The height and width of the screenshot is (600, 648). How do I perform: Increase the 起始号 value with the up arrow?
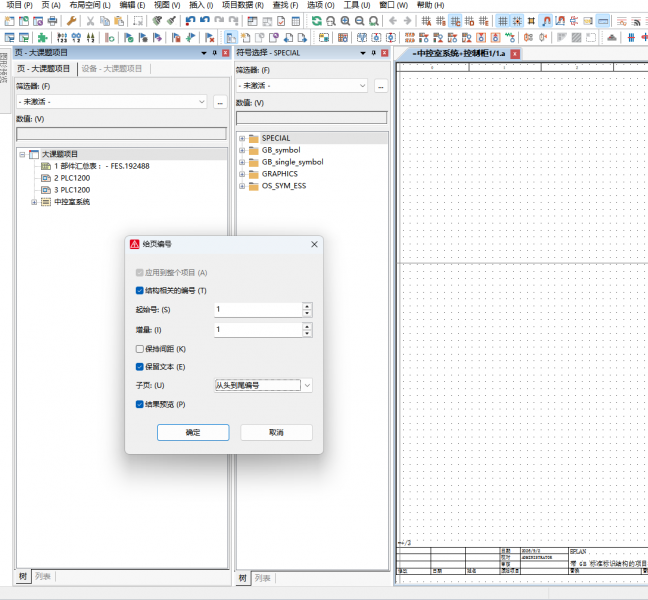tap(307, 306)
